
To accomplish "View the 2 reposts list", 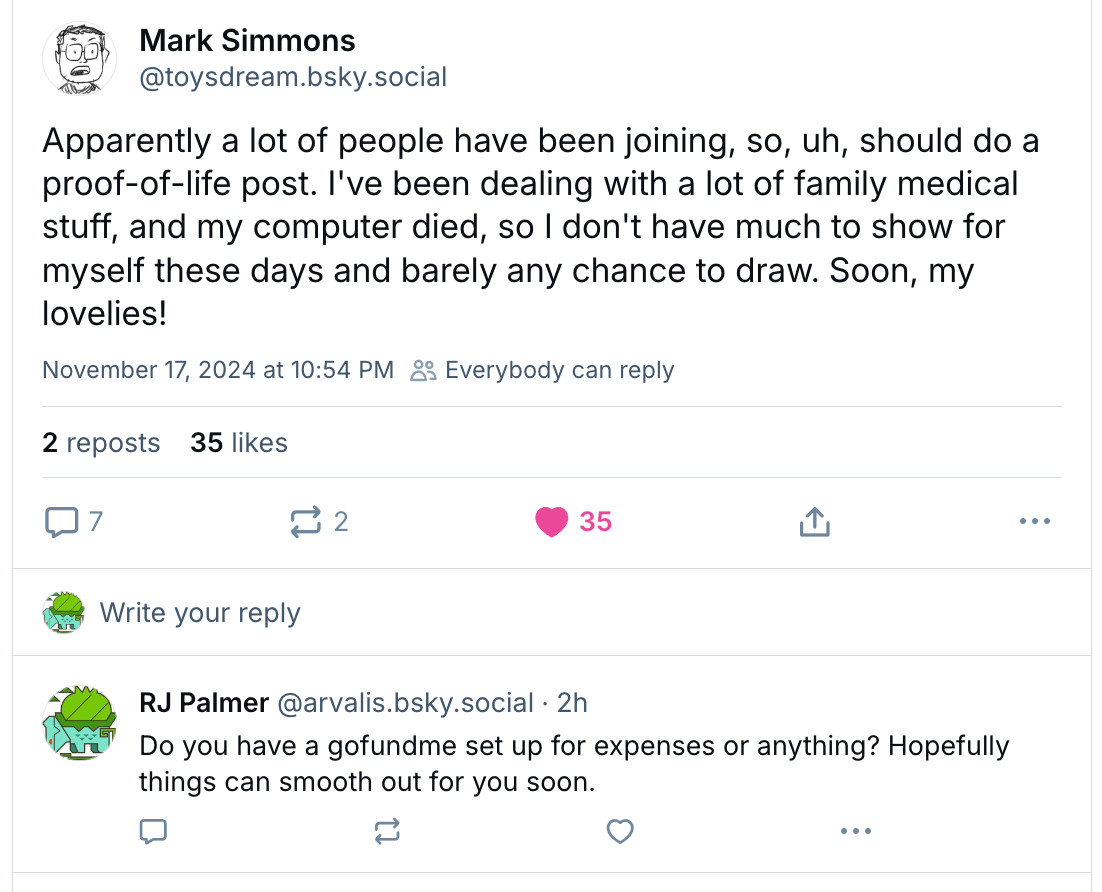I will pyautogui.click(x=101, y=443).
